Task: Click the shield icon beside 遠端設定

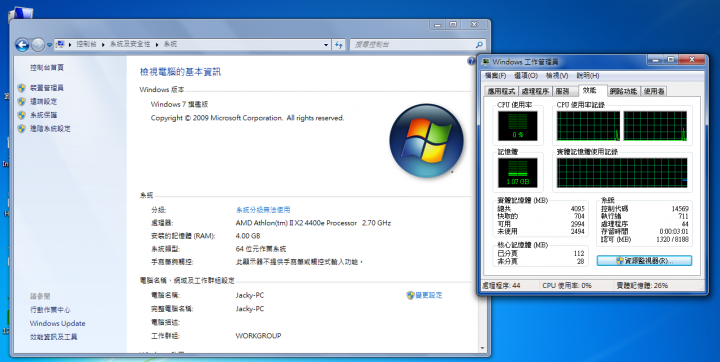Action: coord(22,101)
